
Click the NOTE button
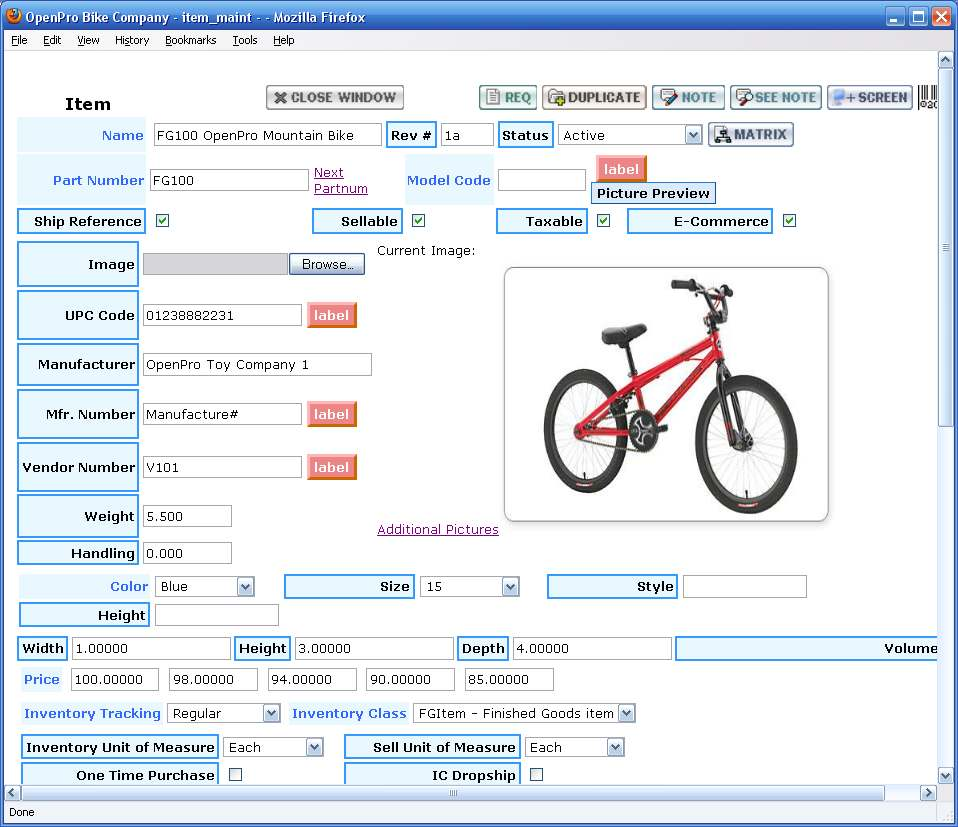point(688,97)
